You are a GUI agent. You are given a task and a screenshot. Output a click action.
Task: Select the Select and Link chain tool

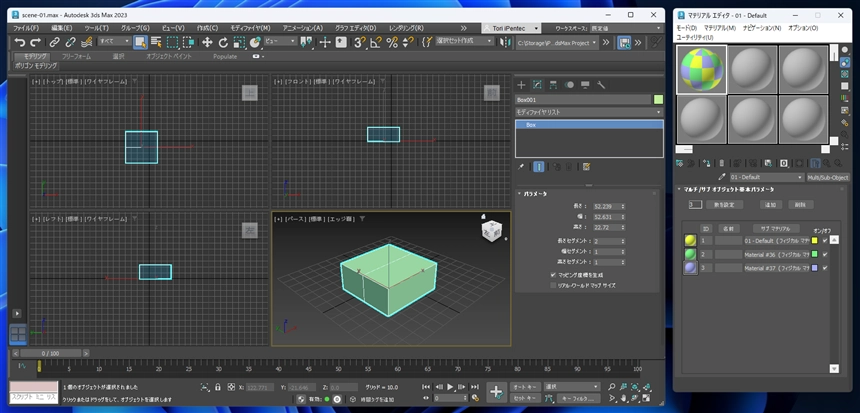click(54, 42)
